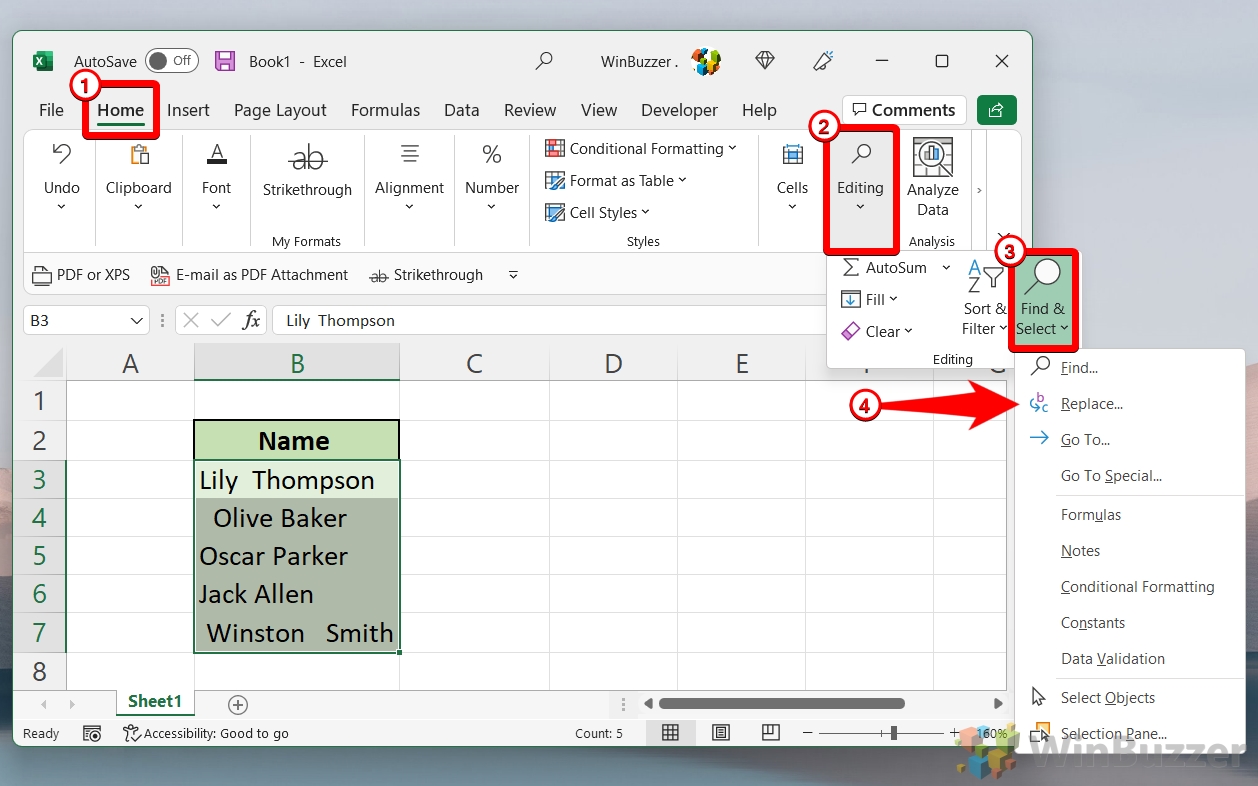Open the search magnifier in title bar

pos(544,61)
